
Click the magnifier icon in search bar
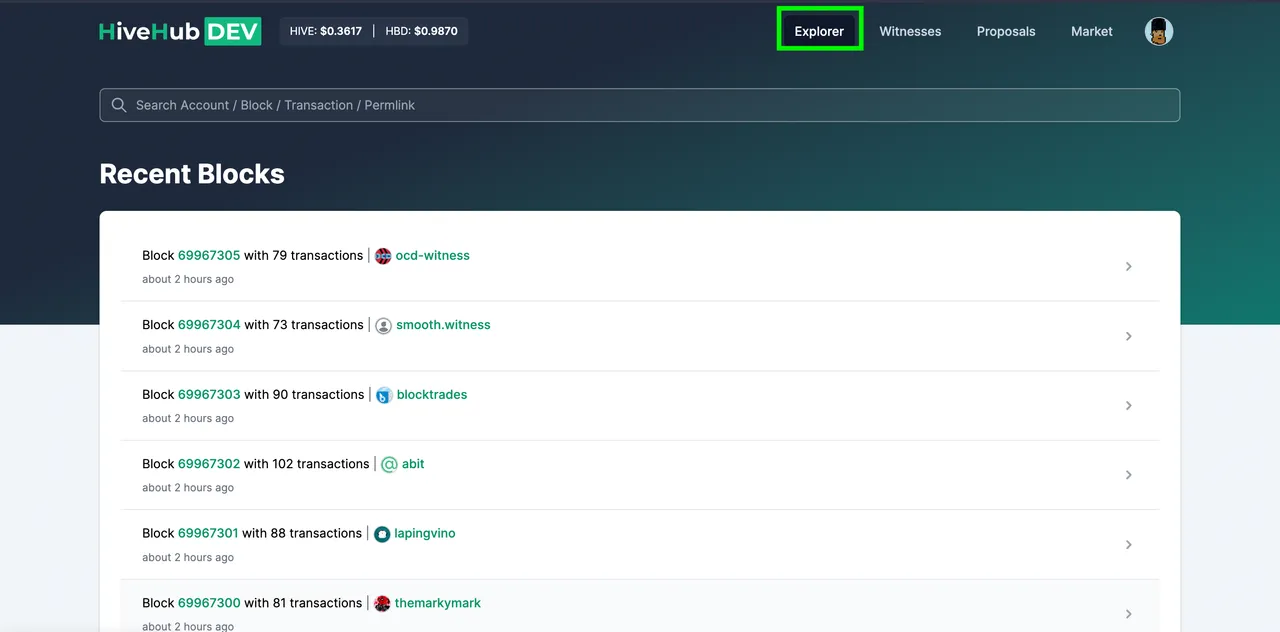click(x=119, y=105)
